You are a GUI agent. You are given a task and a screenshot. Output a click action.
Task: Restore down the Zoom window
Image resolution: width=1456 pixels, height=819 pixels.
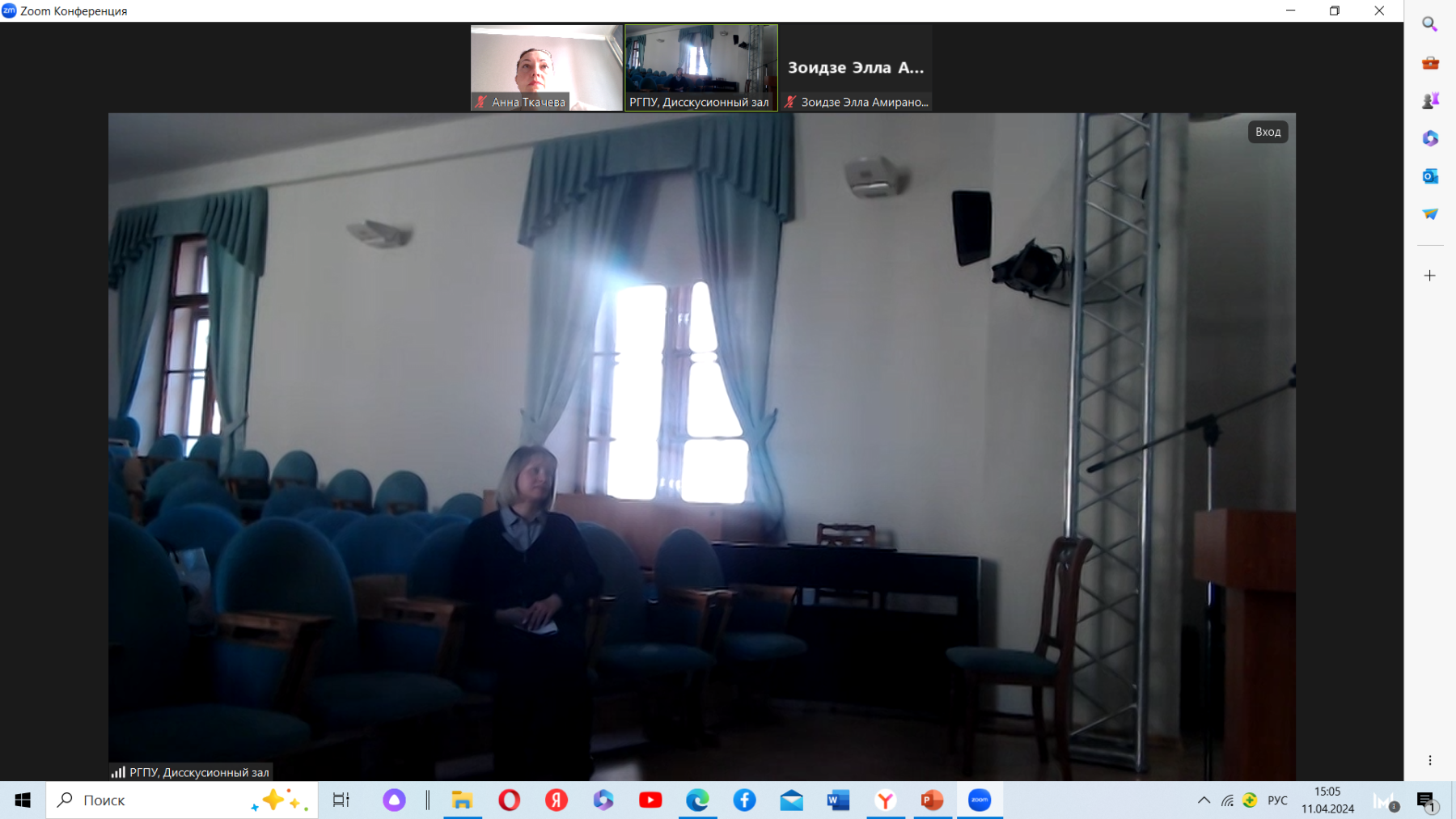pyautogui.click(x=1335, y=11)
